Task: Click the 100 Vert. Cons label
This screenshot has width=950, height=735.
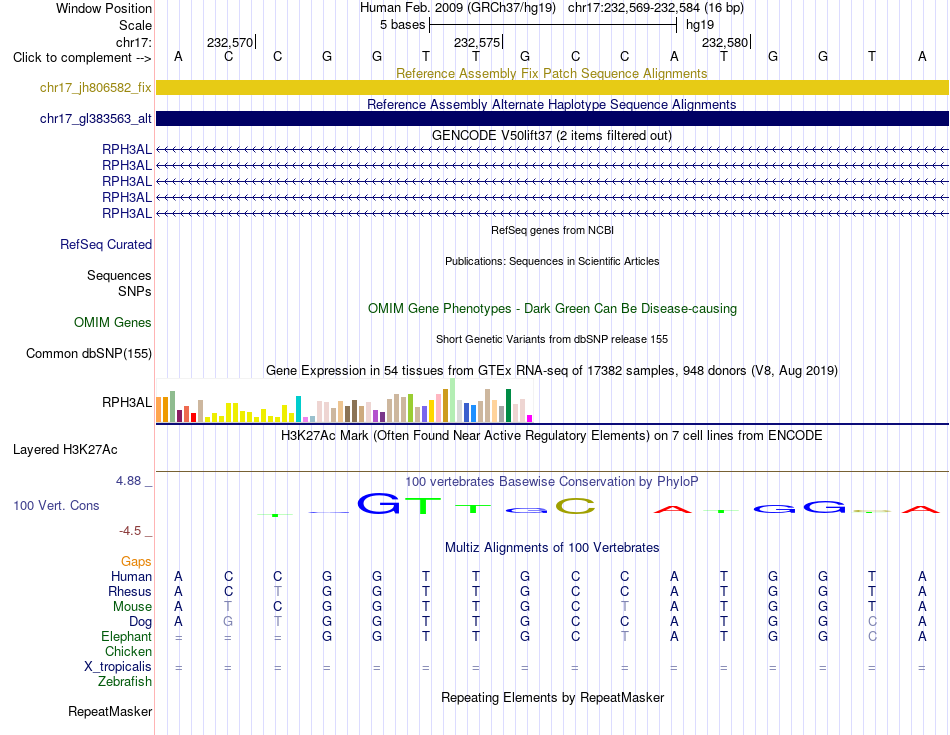Action: [x=56, y=505]
